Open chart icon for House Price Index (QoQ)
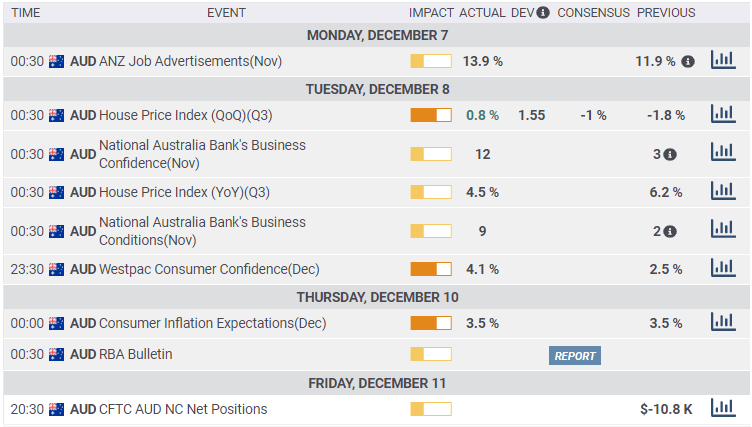 point(722,115)
